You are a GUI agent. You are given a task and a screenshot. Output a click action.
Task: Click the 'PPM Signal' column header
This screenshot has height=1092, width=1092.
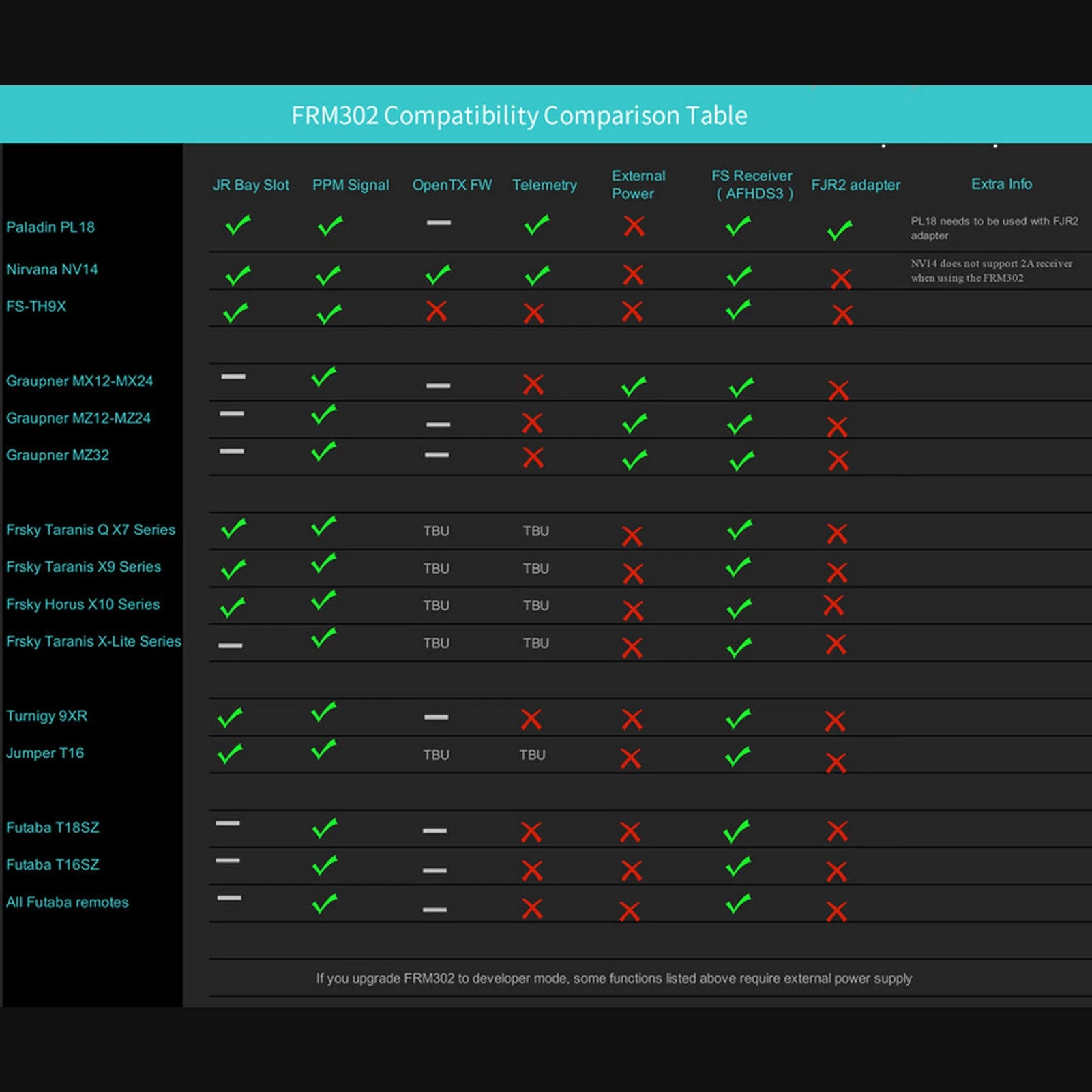click(351, 185)
